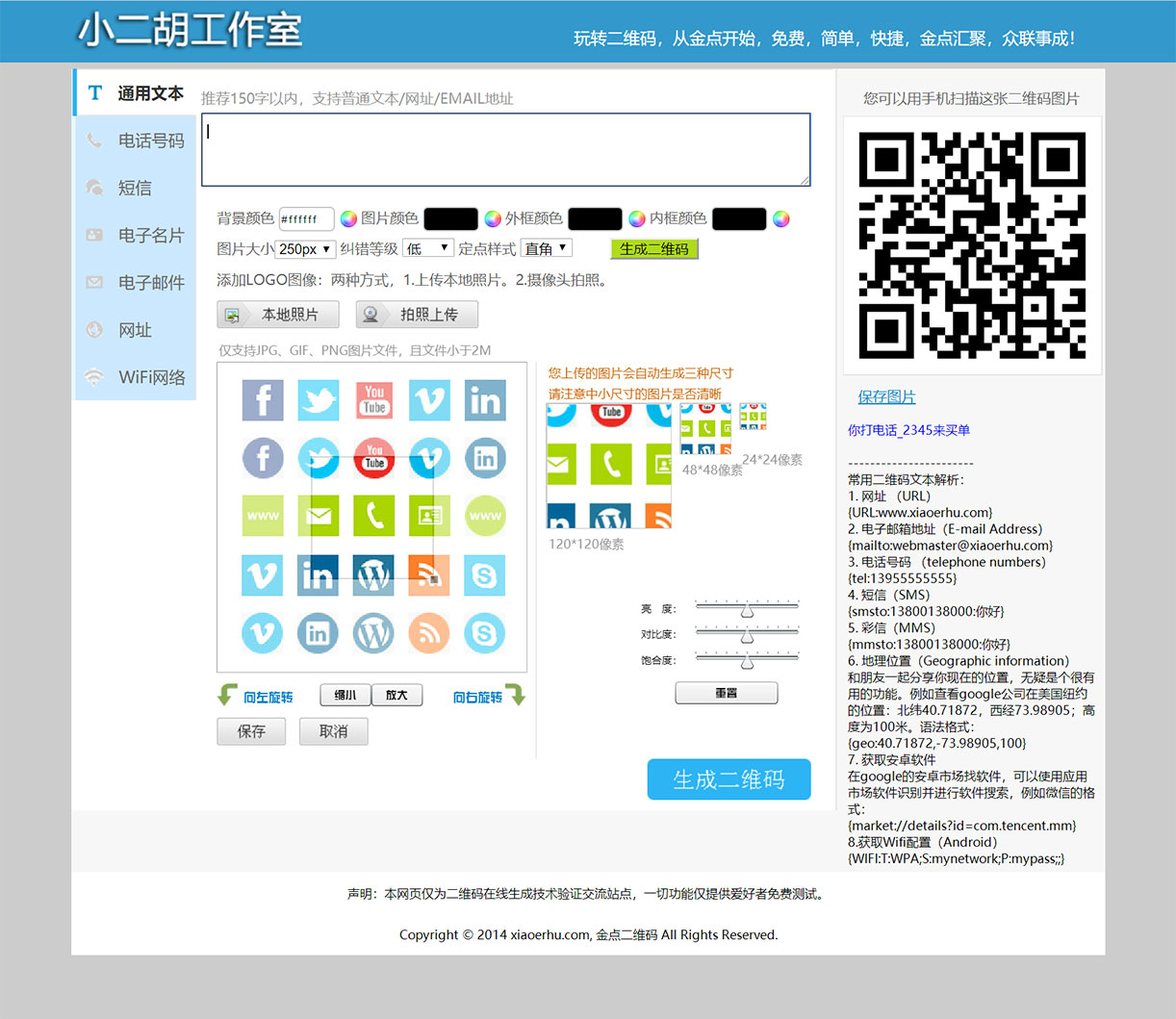The height and width of the screenshot is (1019, 1176).
Task: Click the blue 生成二维码 button
Action: point(729,779)
